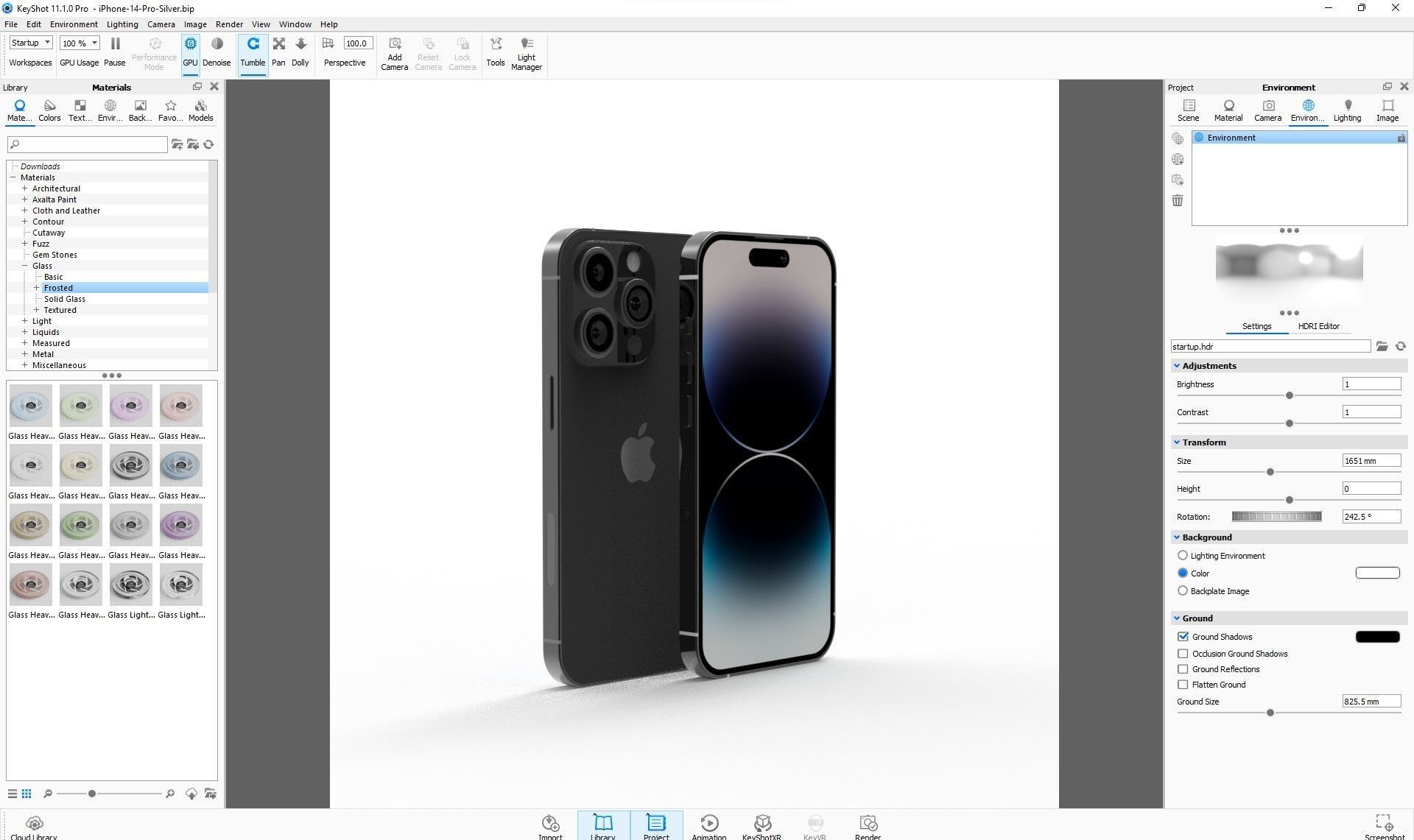Expand the Frosted glass folder
The width and height of the screenshot is (1414, 840).
[x=36, y=288]
